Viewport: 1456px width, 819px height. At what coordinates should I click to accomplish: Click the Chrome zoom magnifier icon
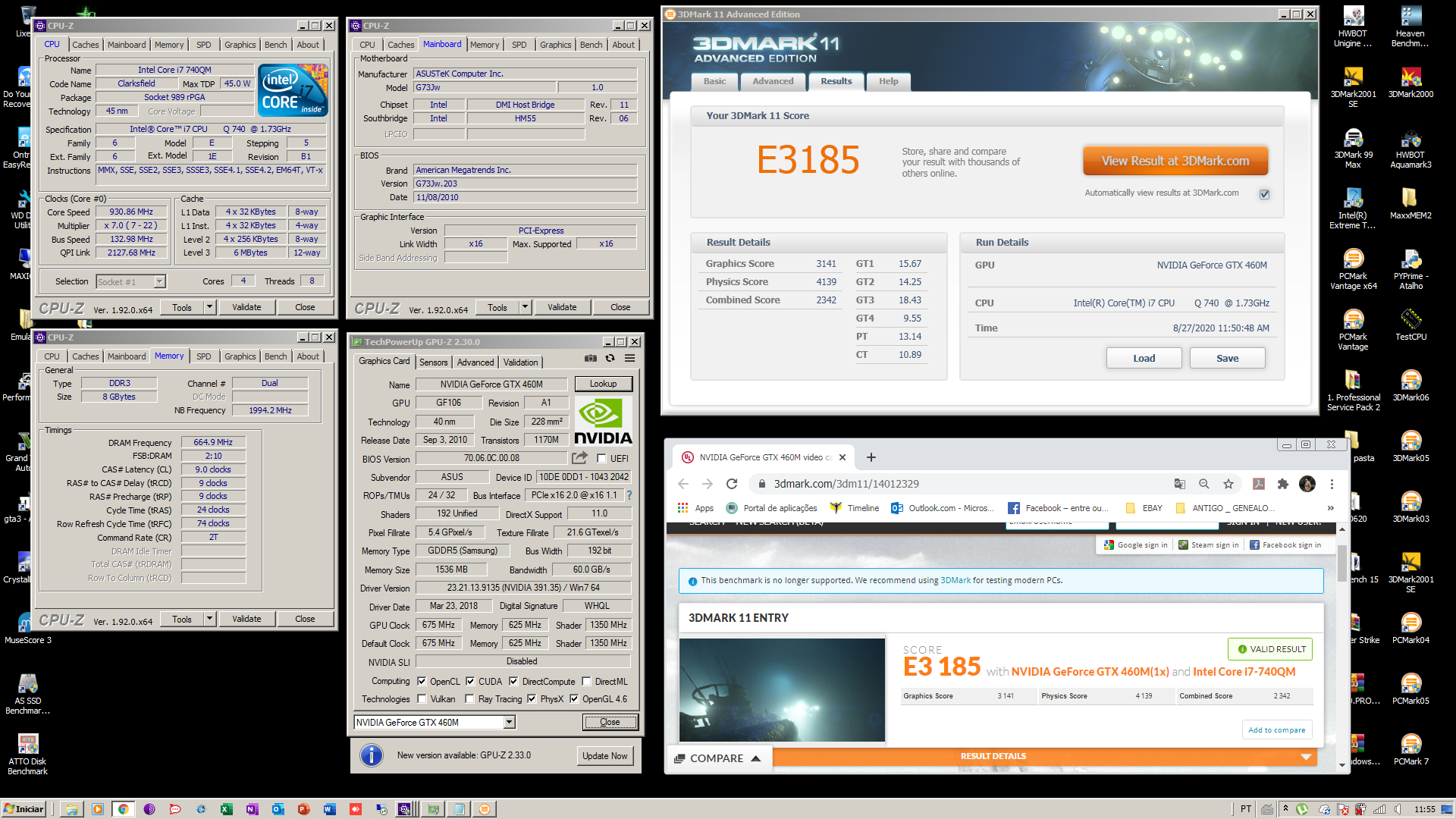pos(1204,484)
